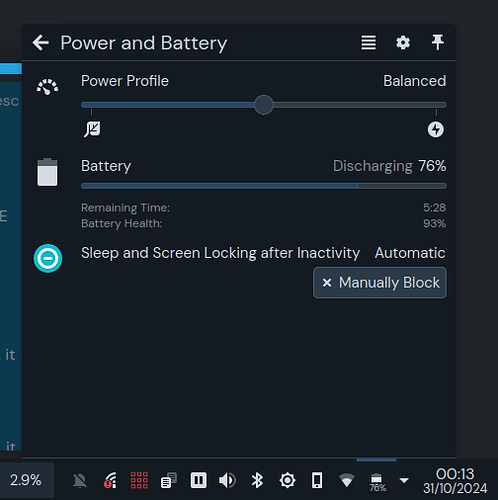Move the Power Profile slider handle

pyautogui.click(x=264, y=105)
